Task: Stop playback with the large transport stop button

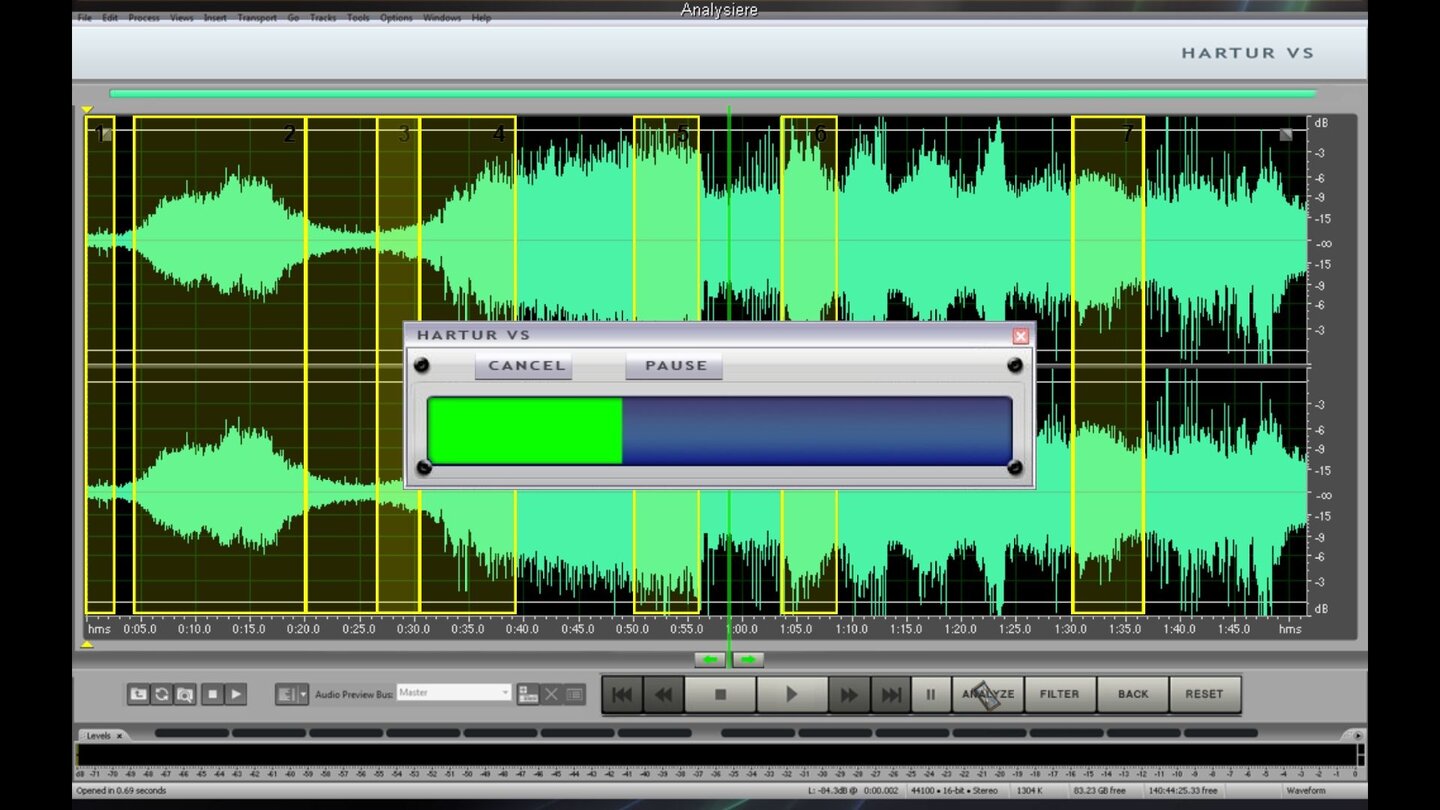Action: point(720,694)
